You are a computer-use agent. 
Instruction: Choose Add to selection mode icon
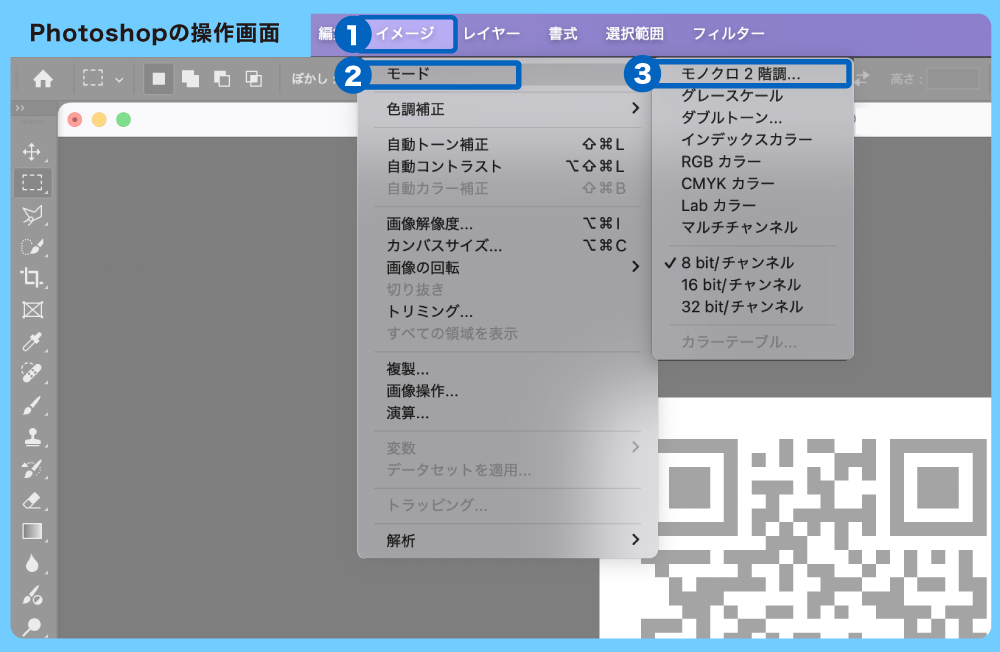point(190,79)
